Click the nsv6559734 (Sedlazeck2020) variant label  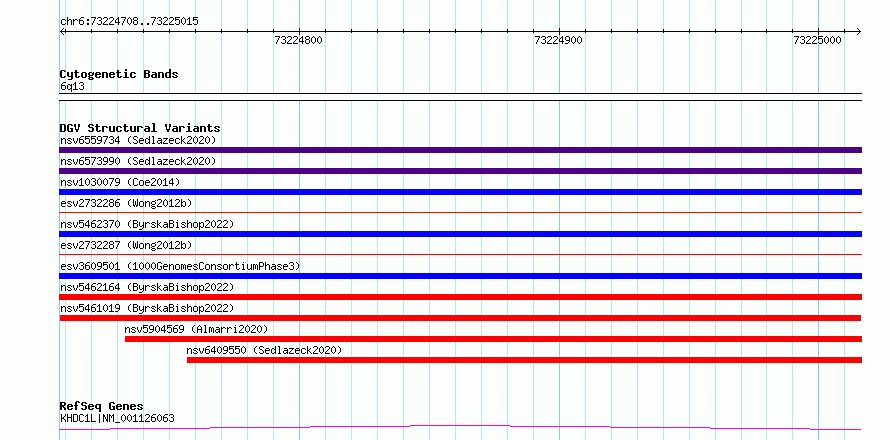click(138, 140)
